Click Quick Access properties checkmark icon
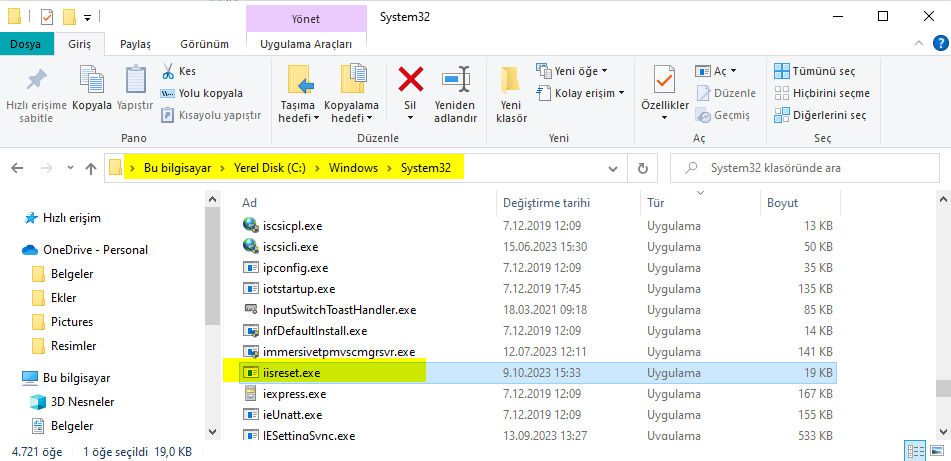Viewport: 951px width, 461px height. [x=47, y=16]
